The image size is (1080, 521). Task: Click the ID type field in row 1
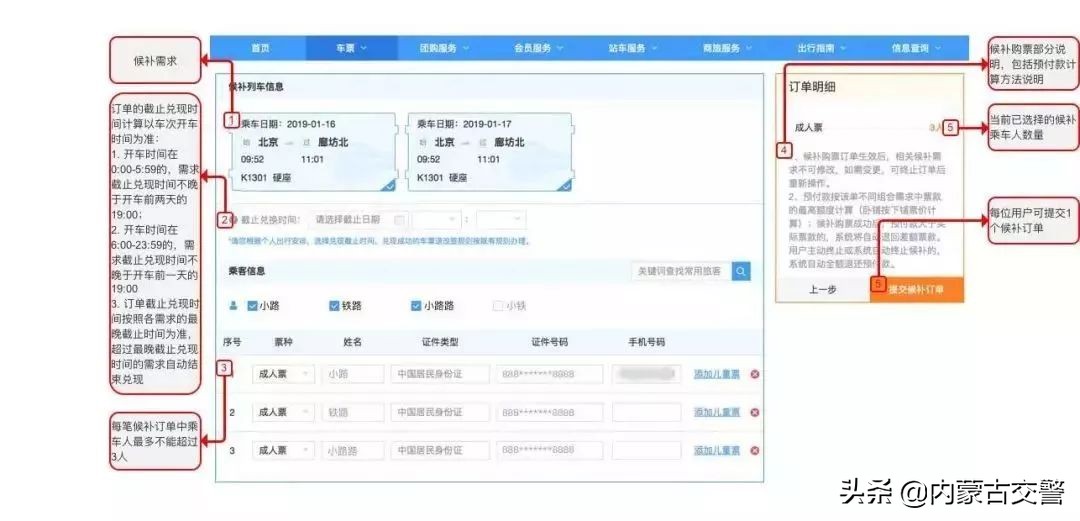440,374
